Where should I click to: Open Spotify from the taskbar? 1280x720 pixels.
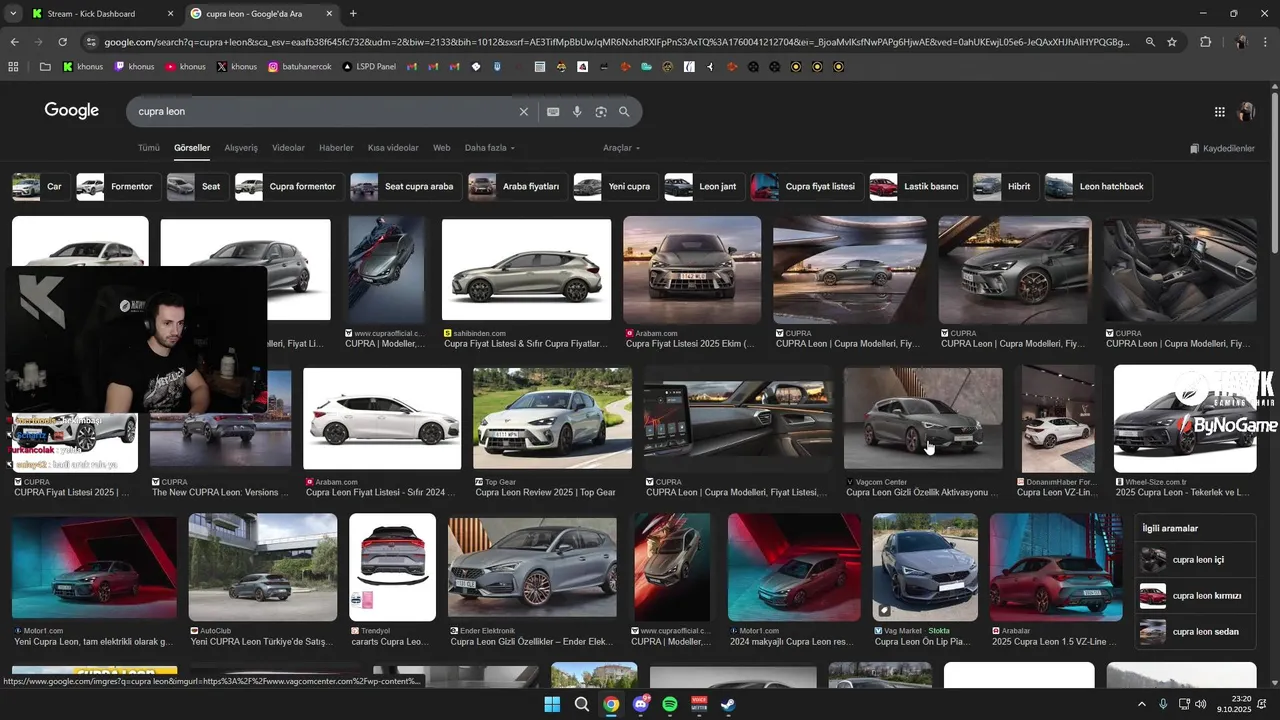click(670, 704)
